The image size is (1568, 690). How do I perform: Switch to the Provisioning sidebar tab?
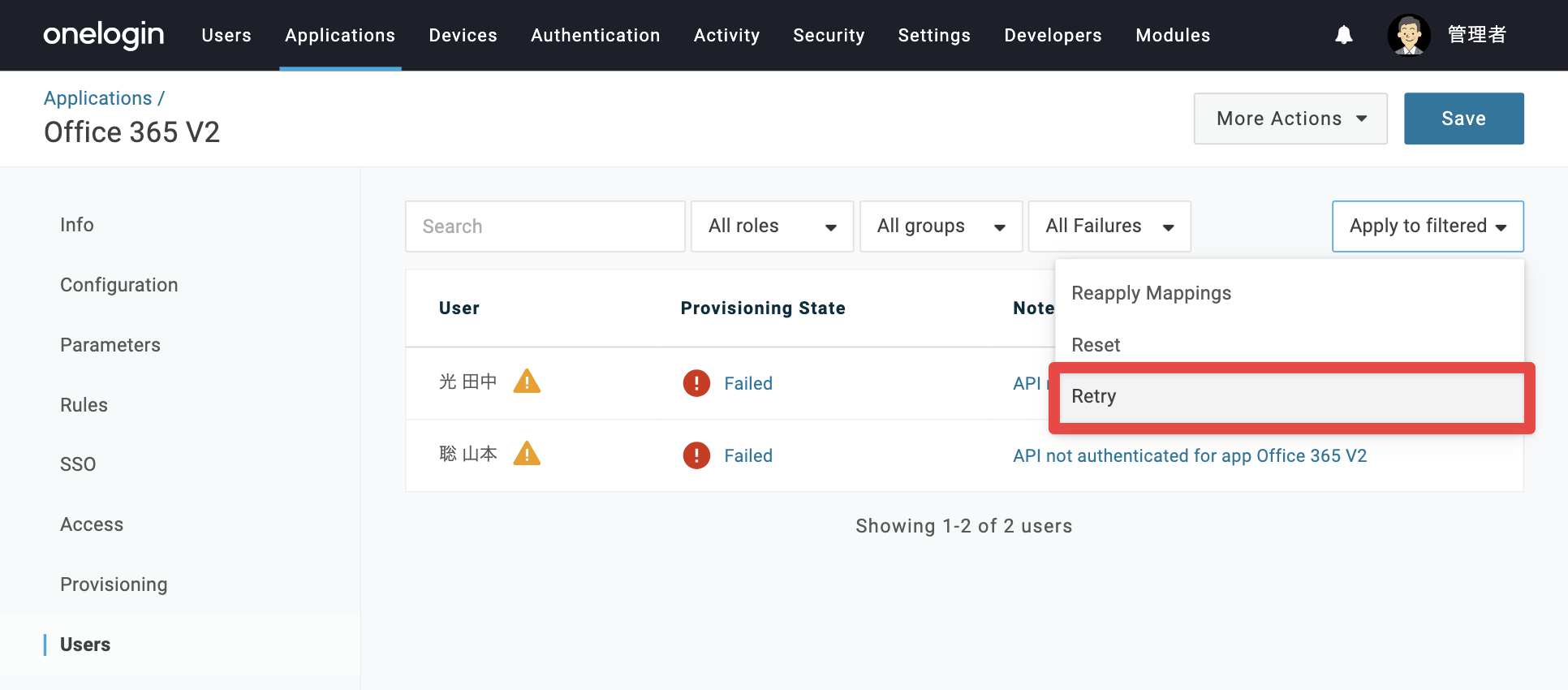click(114, 584)
